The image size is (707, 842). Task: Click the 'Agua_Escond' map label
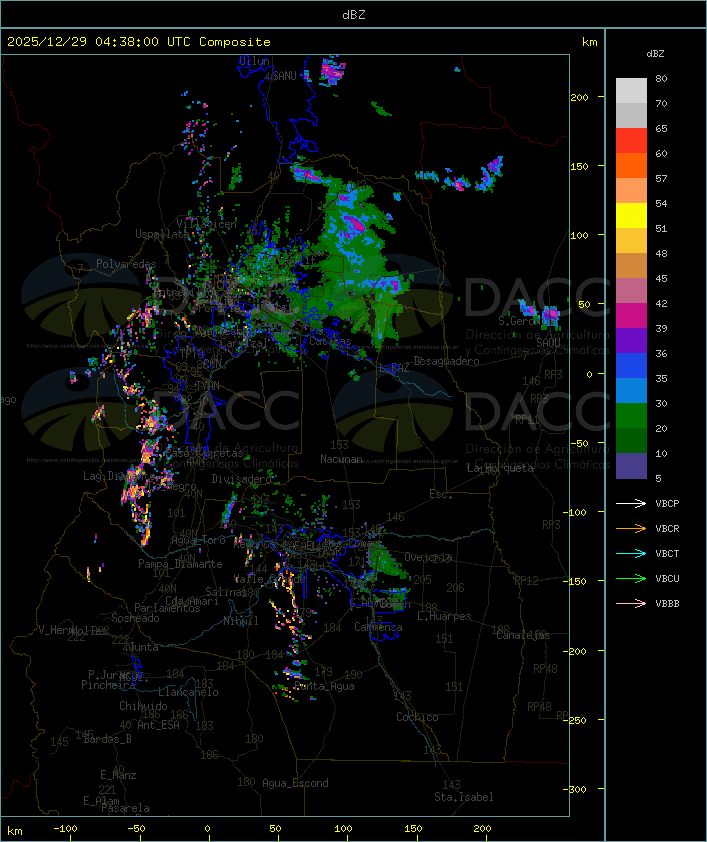click(x=295, y=783)
